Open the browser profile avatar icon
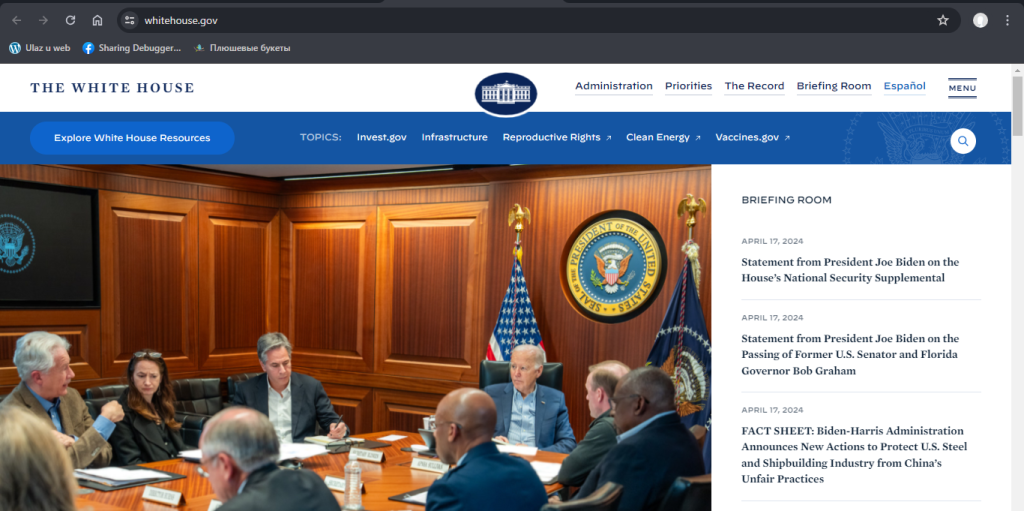The width and height of the screenshot is (1024, 511). [980, 20]
